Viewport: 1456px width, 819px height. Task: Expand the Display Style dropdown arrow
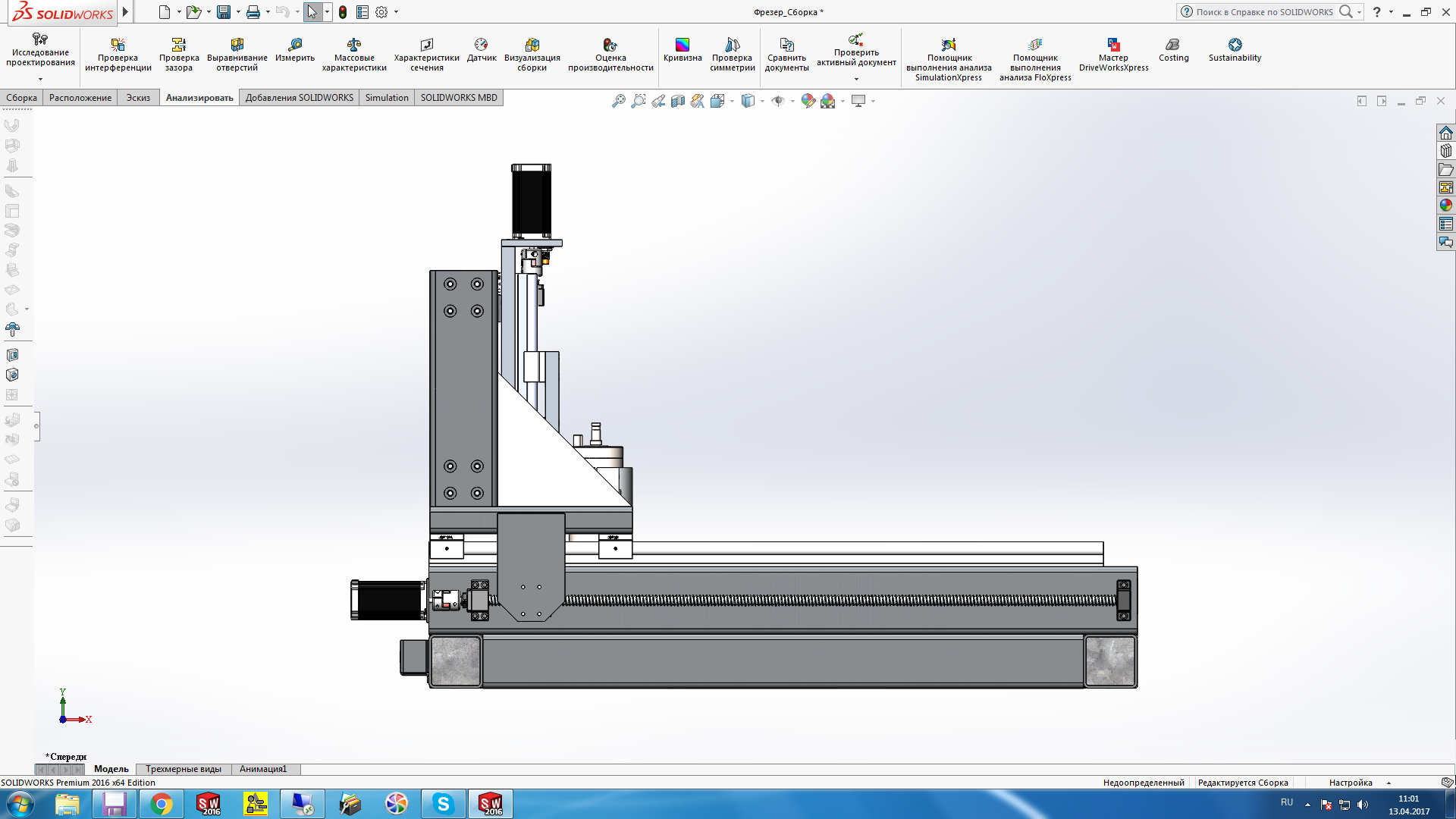(x=762, y=101)
